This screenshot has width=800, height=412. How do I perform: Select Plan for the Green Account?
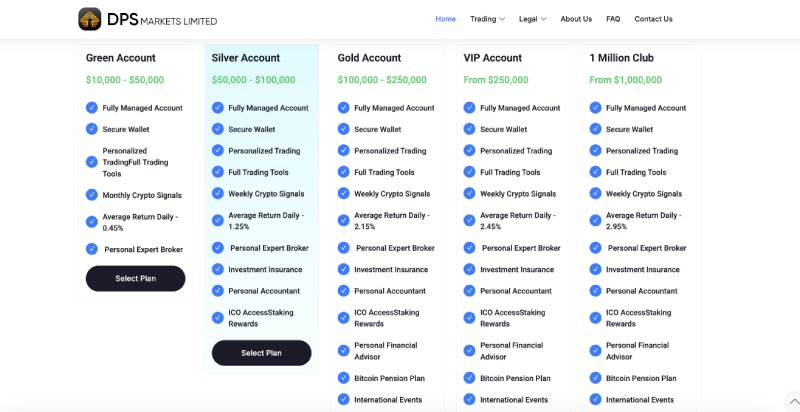(135, 278)
